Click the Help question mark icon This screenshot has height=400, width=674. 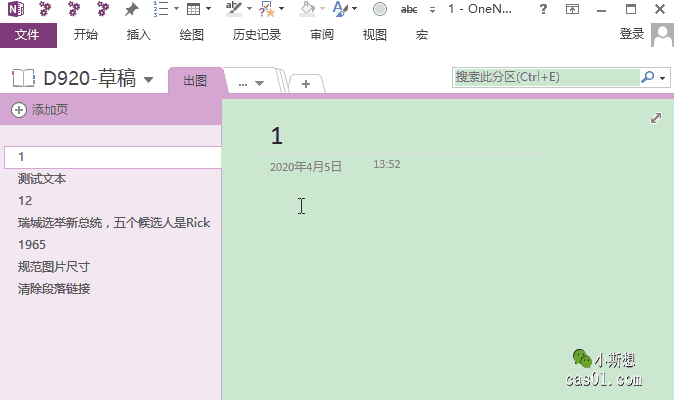[543, 9]
